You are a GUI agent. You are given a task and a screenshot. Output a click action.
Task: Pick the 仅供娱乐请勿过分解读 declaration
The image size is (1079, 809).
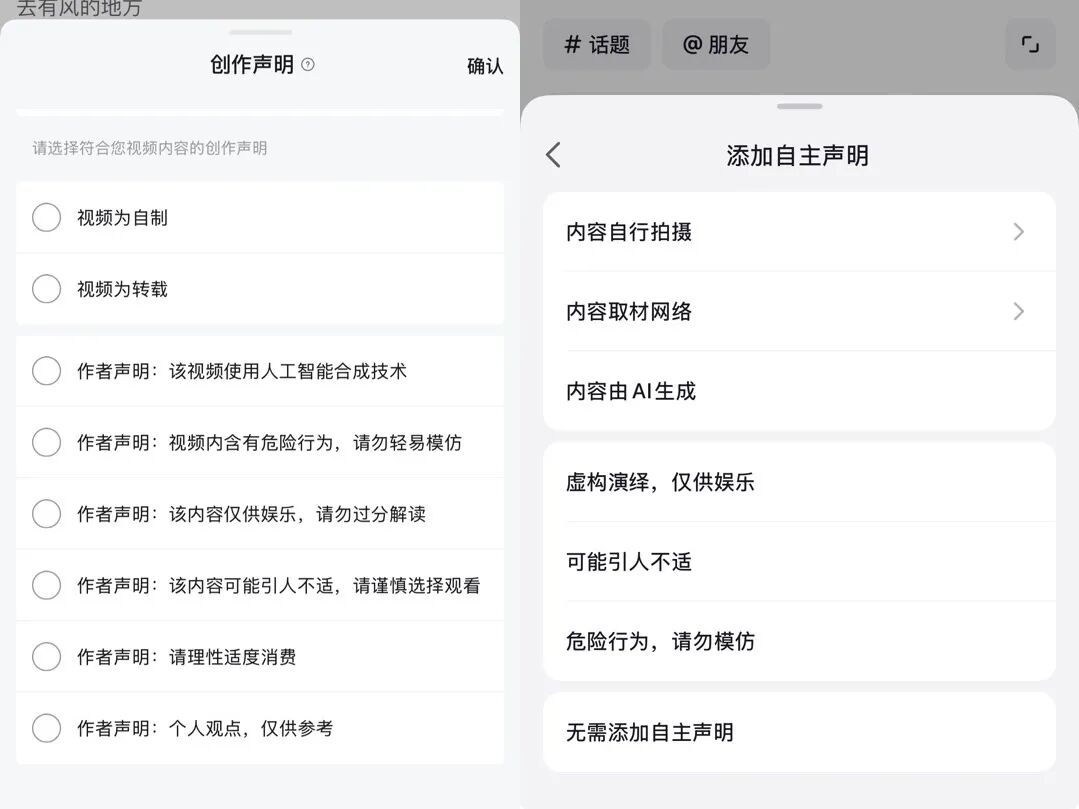point(46,513)
